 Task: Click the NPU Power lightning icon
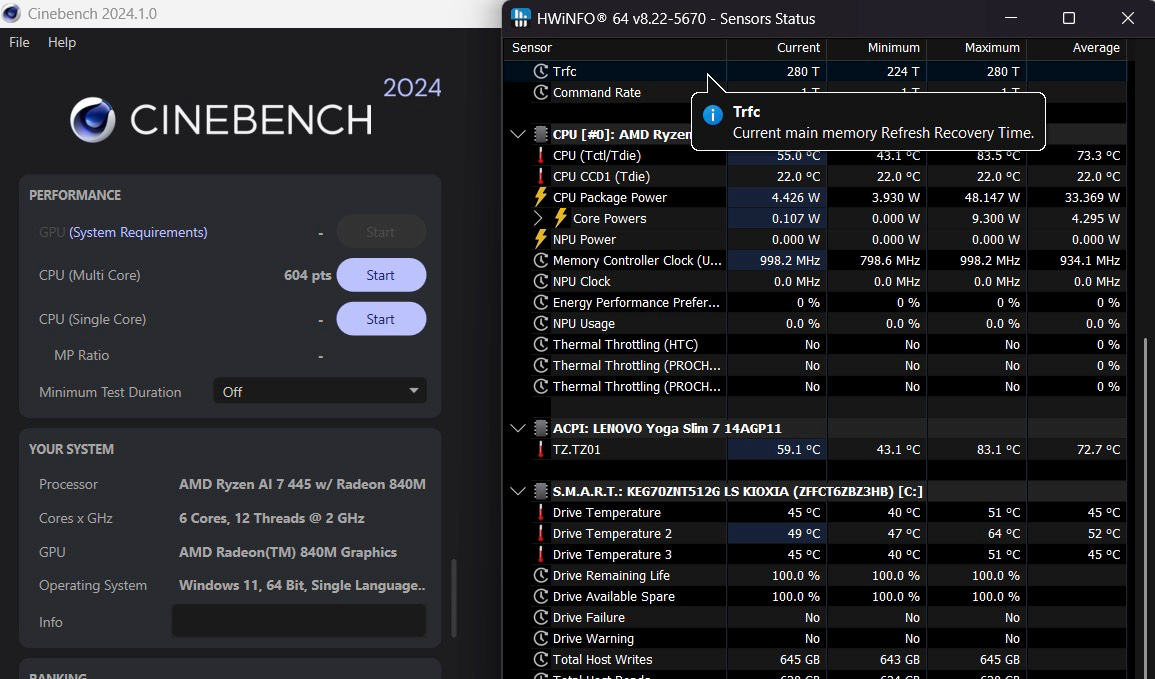pyautogui.click(x=541, y=239)
